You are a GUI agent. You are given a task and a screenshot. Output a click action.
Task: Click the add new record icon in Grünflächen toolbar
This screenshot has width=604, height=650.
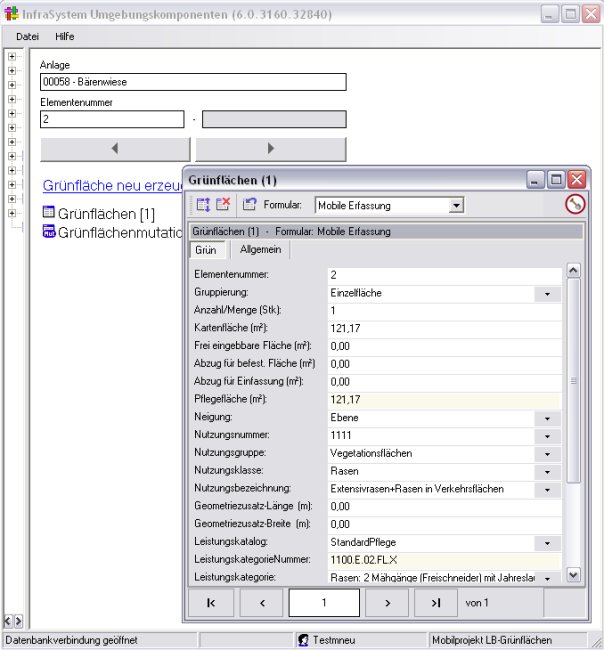(x=203, y=205)
